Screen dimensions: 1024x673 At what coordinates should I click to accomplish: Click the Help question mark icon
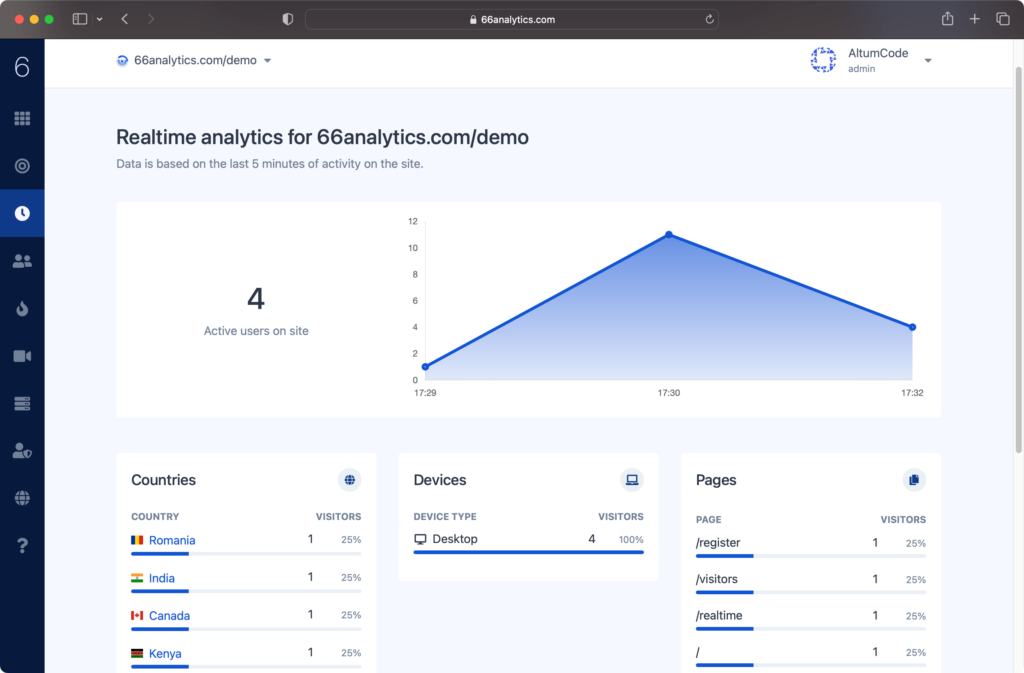(22, 545)
